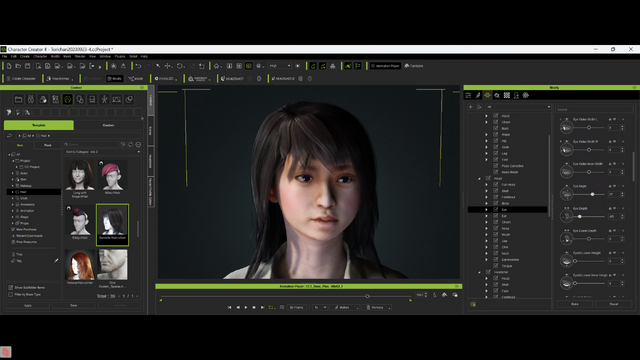This screenshot has height=360, width=640.
Task: Click the Animation Player toggle button
Action: [385, 66]
